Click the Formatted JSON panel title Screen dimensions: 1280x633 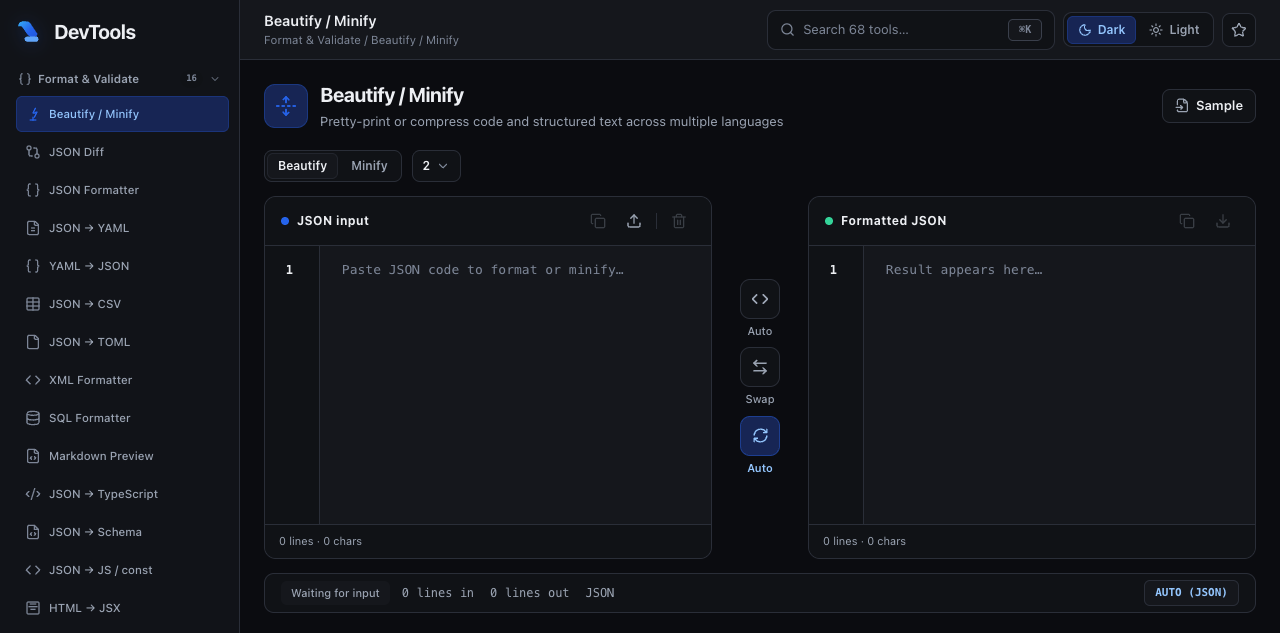[x=893, y=221]
